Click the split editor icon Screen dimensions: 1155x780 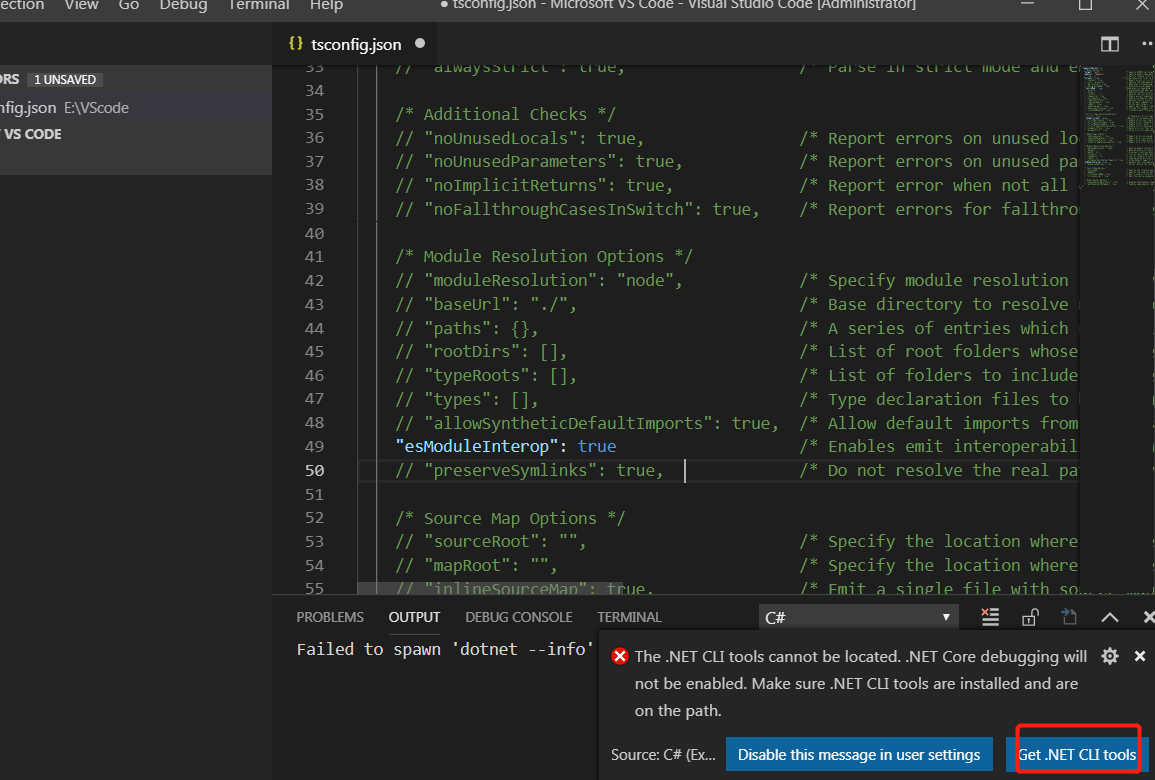1109,44
